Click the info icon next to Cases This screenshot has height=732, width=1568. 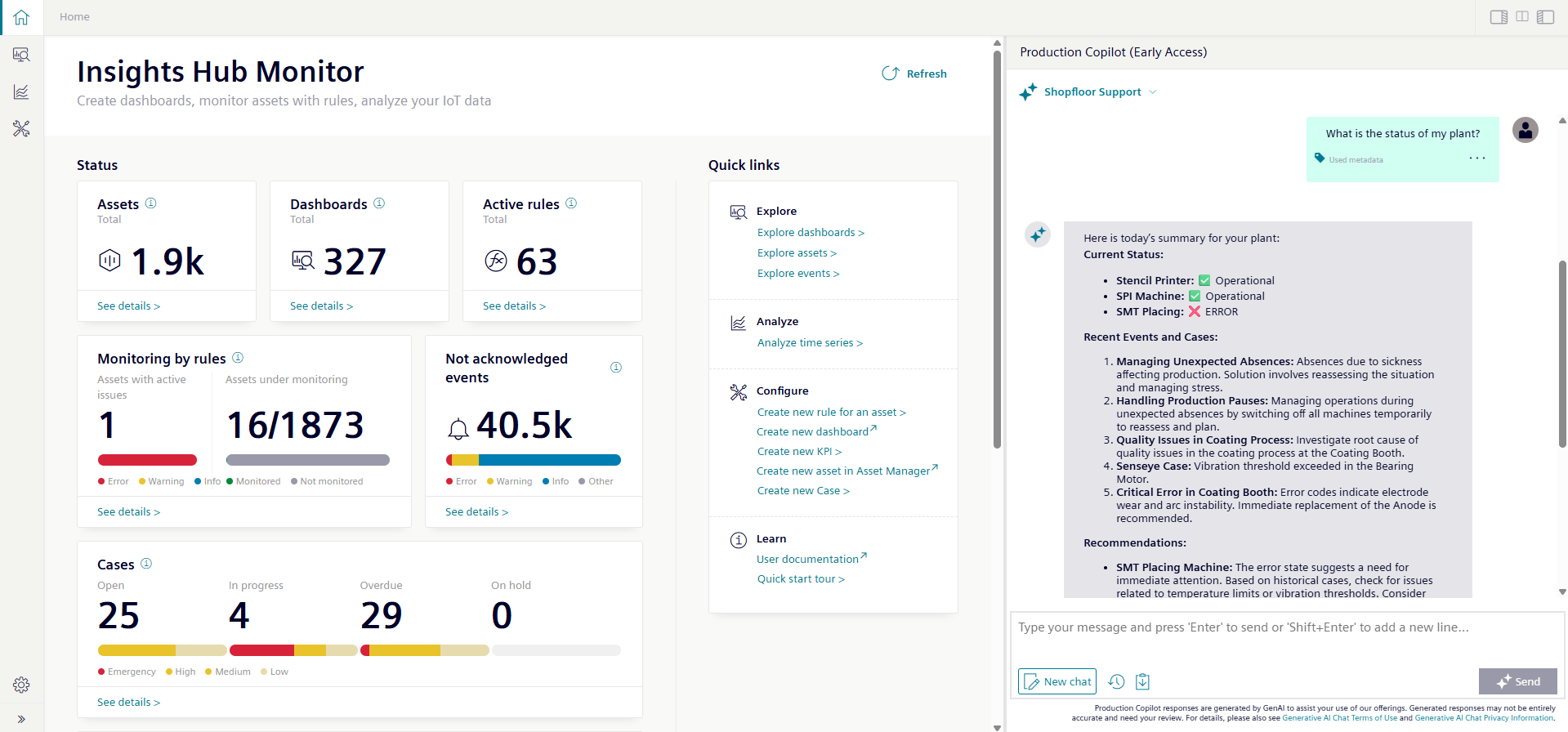tap(146, 564)
